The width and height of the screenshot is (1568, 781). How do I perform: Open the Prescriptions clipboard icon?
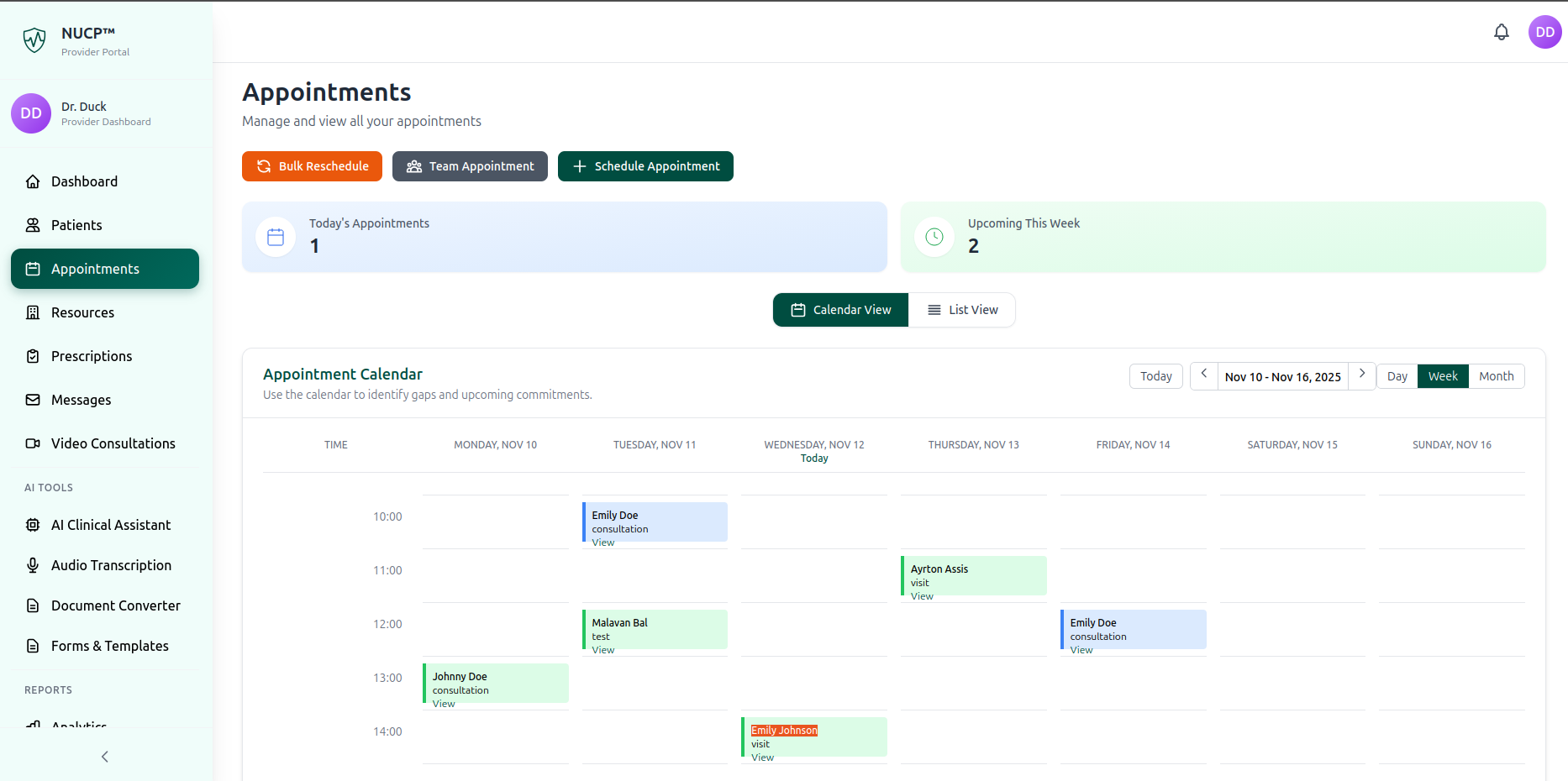pos(32,356)
